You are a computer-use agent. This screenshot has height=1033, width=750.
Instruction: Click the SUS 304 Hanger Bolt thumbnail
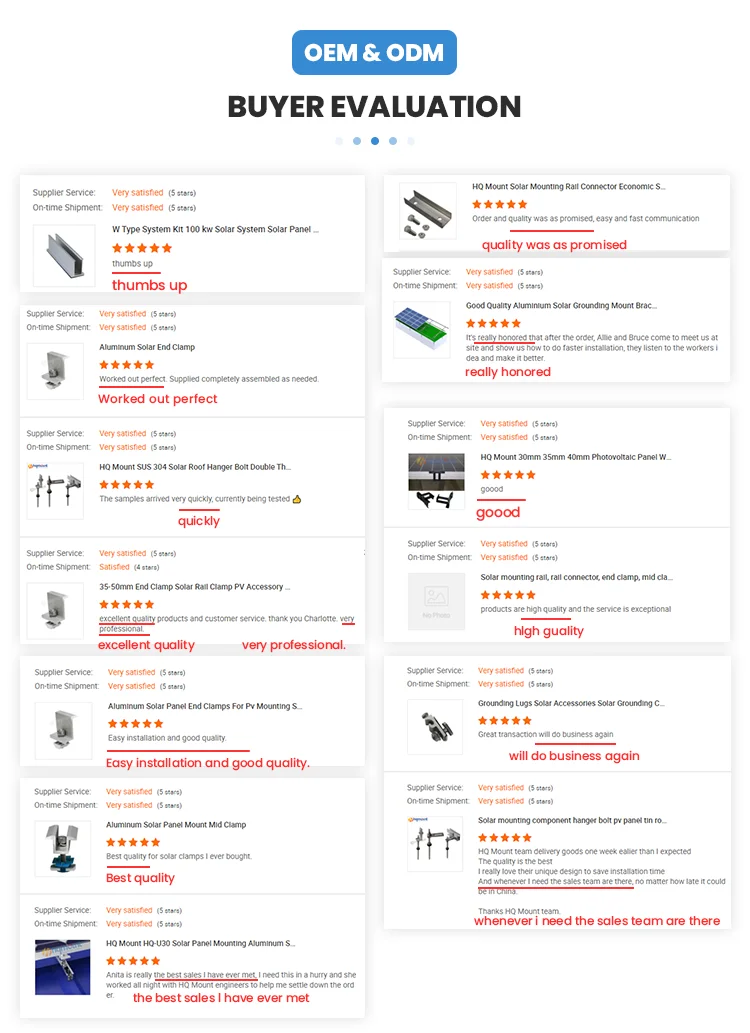tap(55, 491)
